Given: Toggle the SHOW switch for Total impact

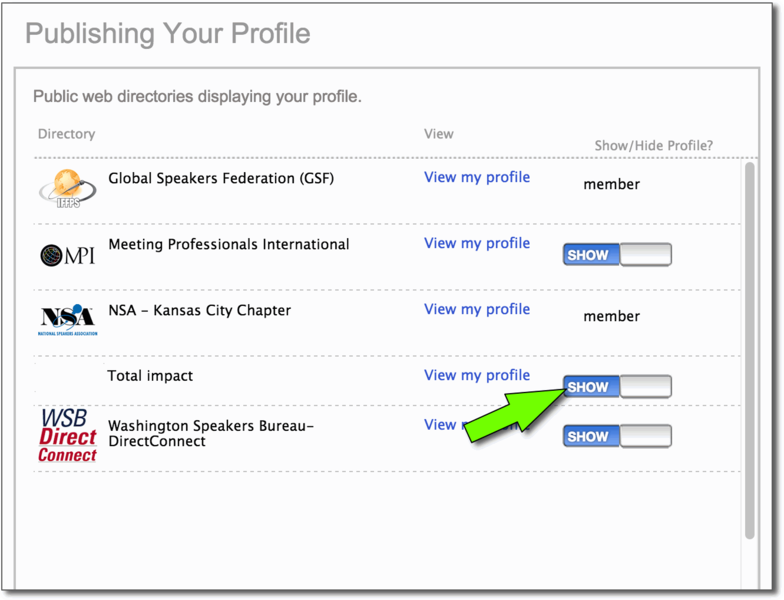Looking at the screenshot, I should [x=617, y=386].
